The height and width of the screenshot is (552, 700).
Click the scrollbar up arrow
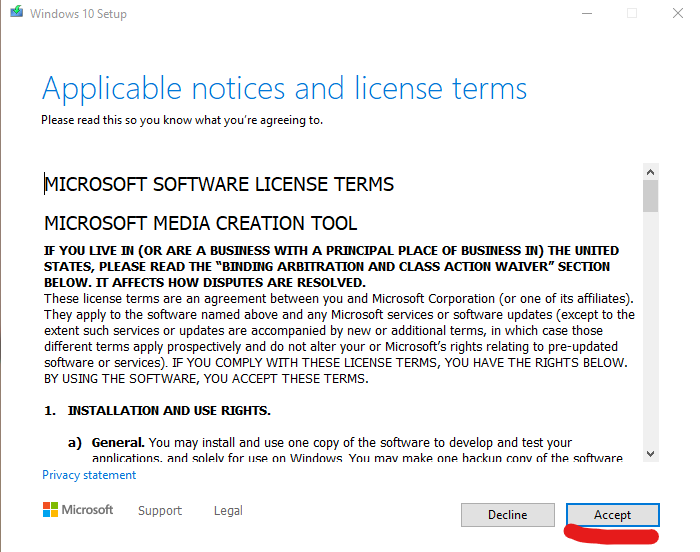650,172
